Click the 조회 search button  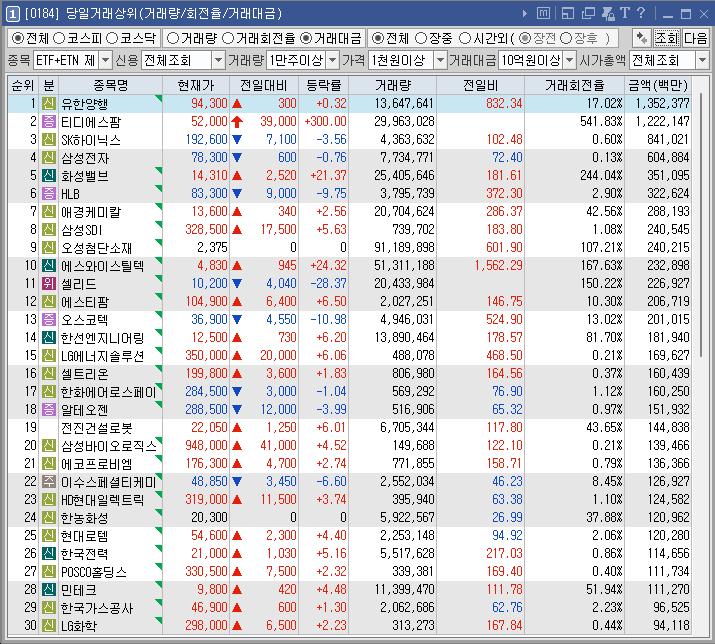click(667, 38)
